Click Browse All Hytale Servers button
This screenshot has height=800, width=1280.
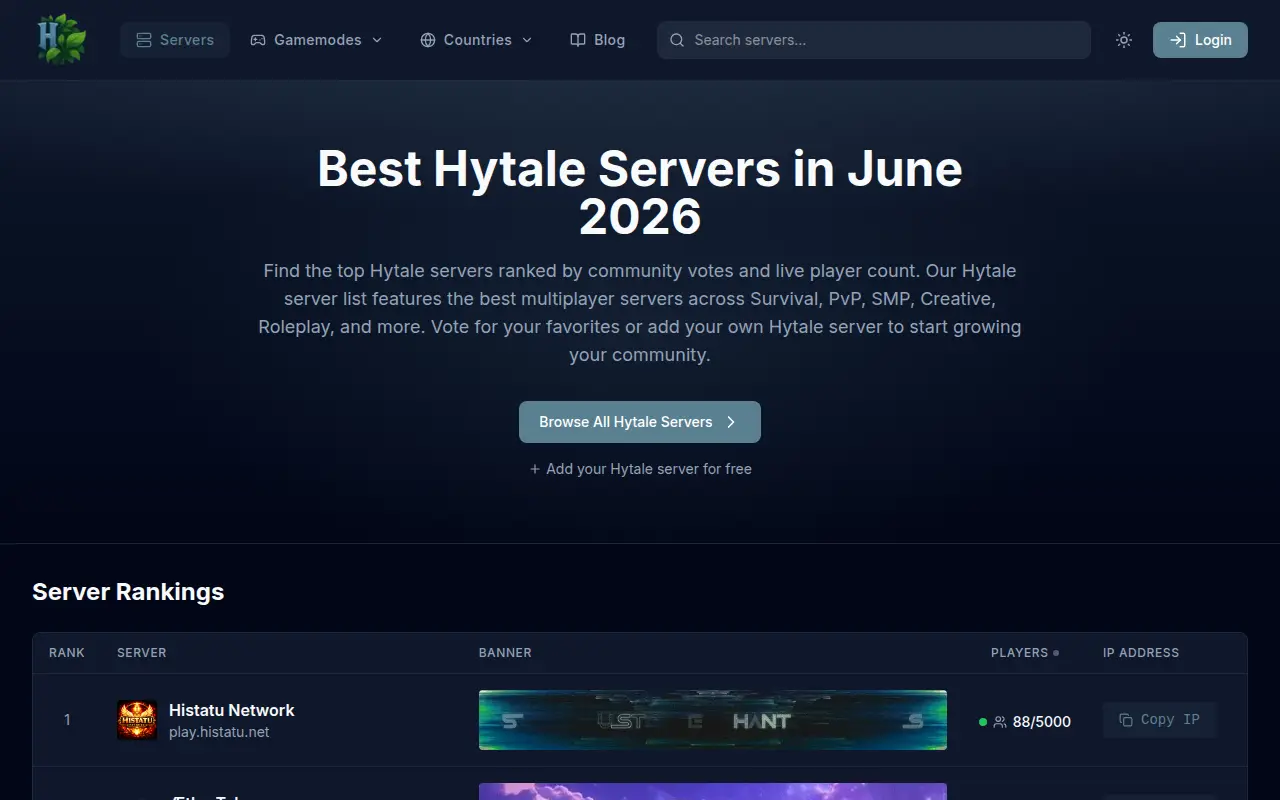pos(640,422)
